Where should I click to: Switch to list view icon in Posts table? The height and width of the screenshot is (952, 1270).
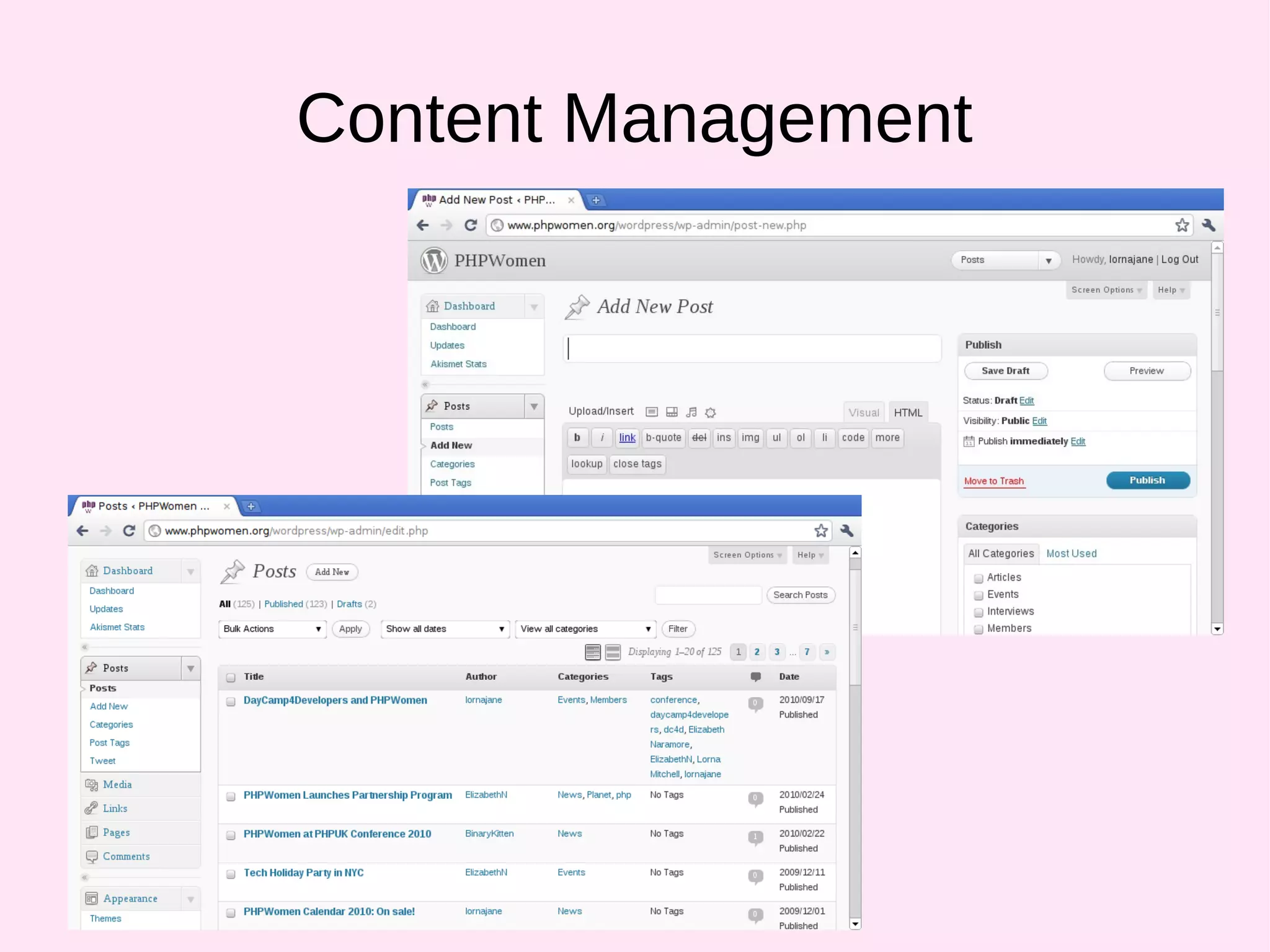tap(593, 652)
